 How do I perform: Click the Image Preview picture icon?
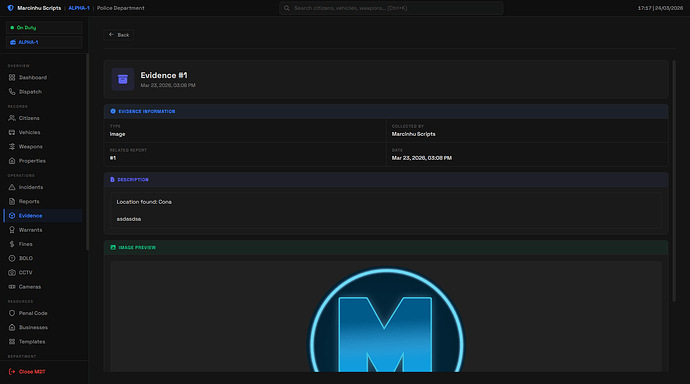(113, 247)
